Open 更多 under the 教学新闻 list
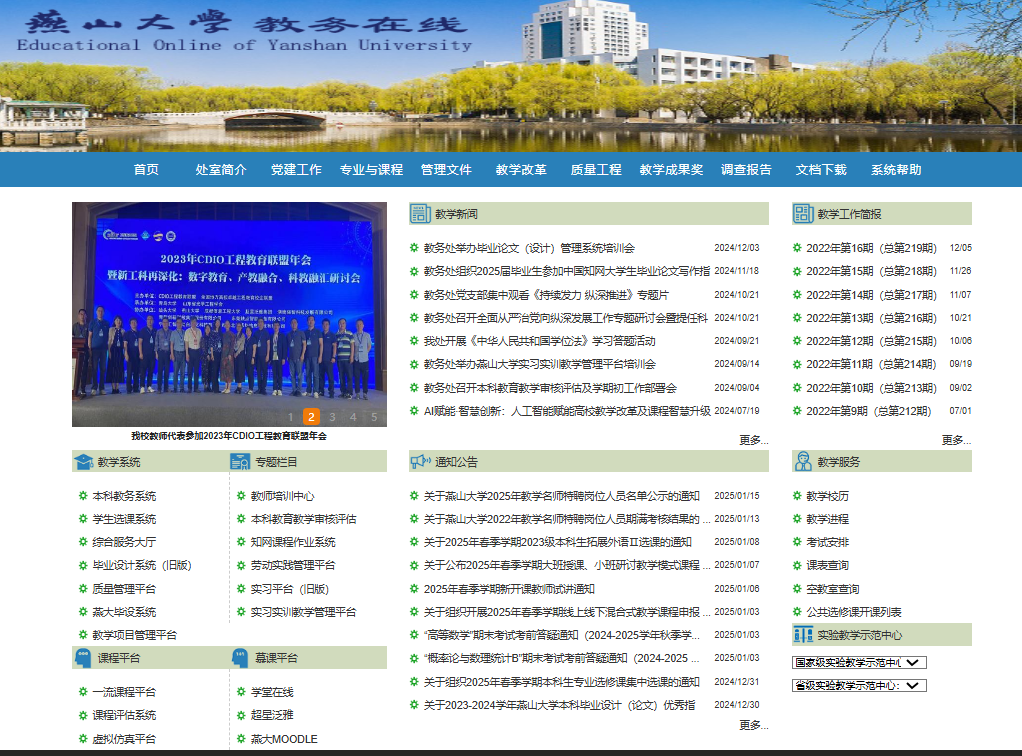This screenshot has width=1022, height=756. (753, 440)
